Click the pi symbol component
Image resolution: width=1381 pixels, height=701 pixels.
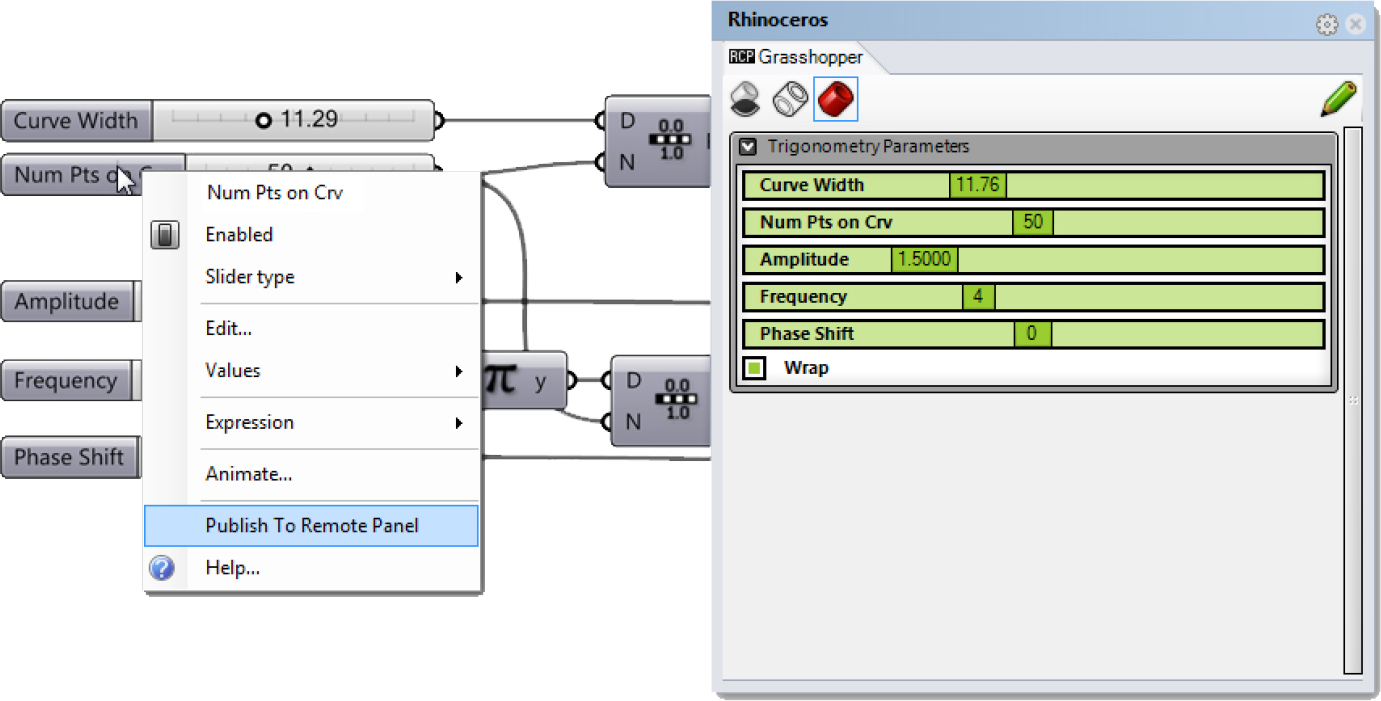(501, 380)
